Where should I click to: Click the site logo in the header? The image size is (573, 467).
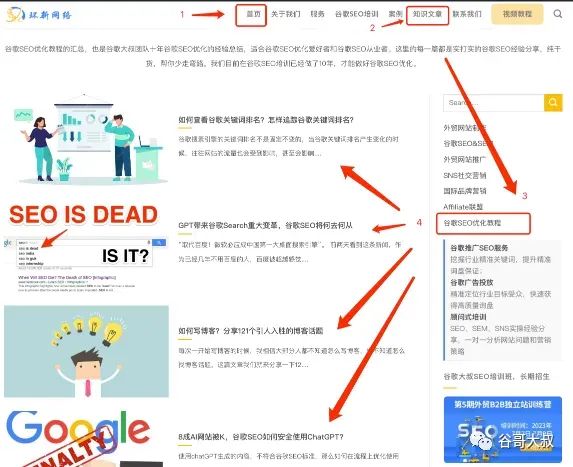[x=39, y=15]
